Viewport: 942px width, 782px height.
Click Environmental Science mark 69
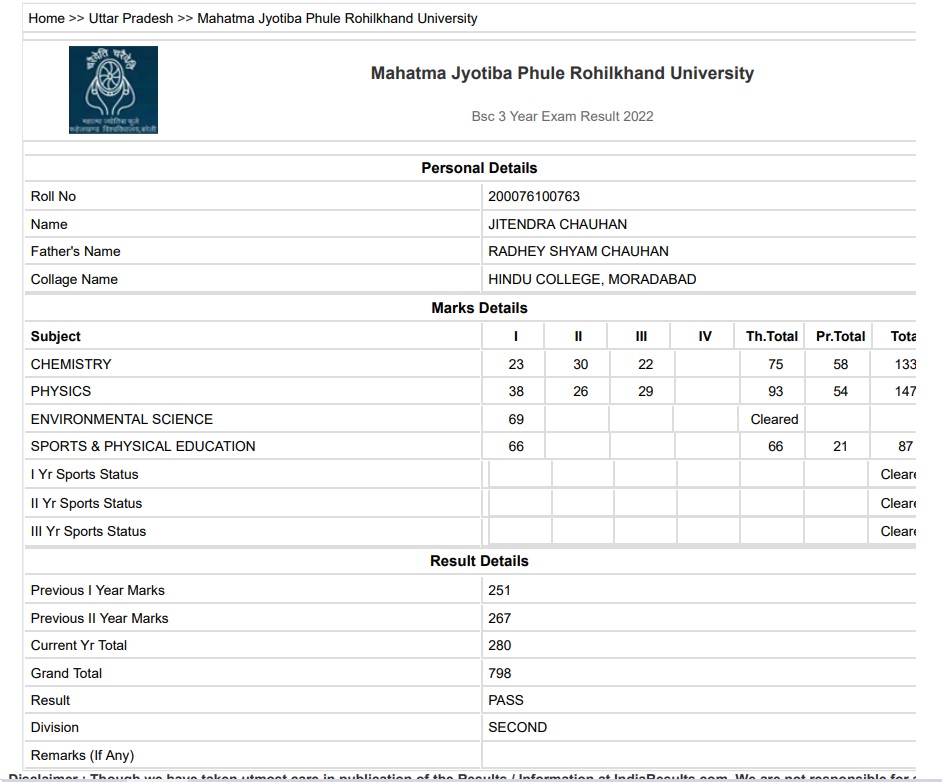point(516,419)
